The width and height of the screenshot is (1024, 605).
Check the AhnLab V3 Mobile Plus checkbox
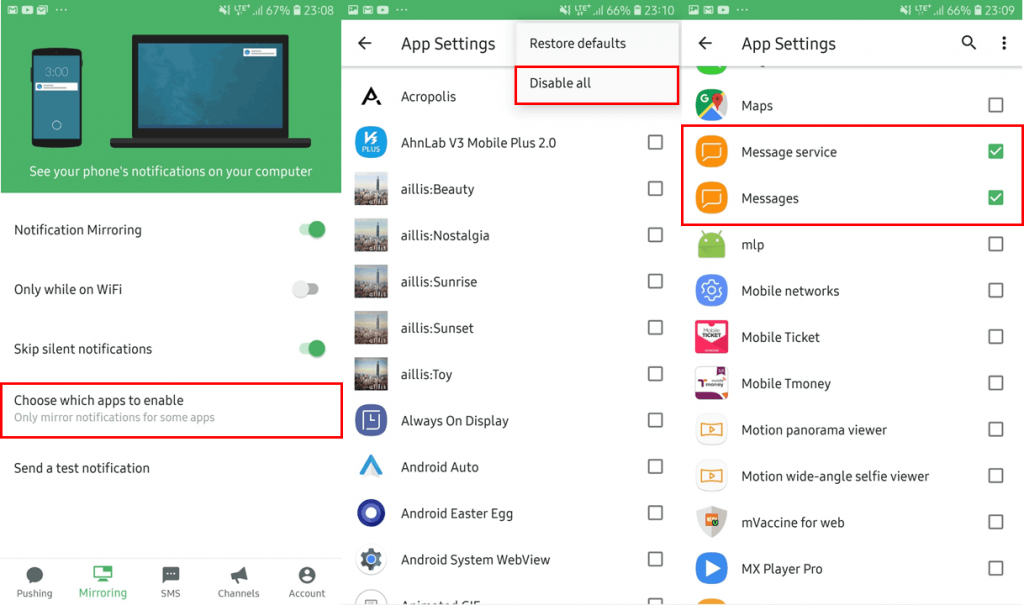(x=655, y=142)
